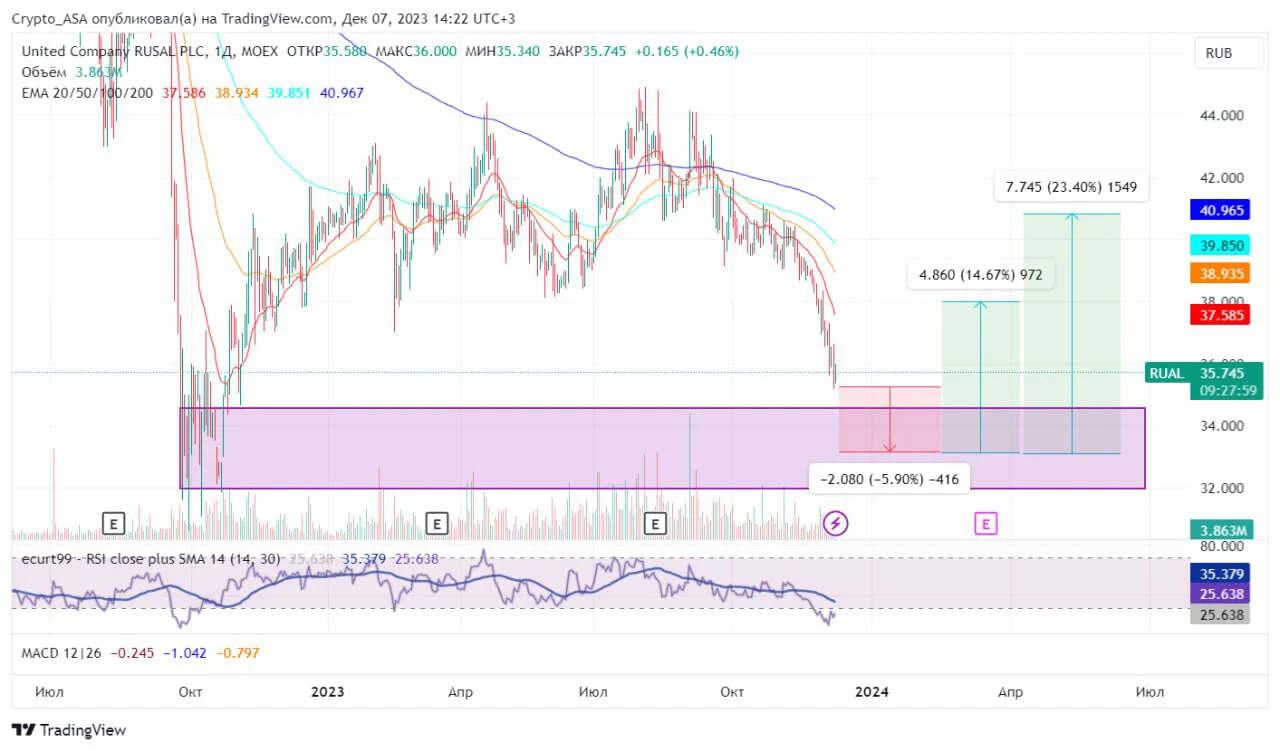Select the EMA 20/50/100/200 indicator legend
The image size is (1280, 751).
pos(87,93)
